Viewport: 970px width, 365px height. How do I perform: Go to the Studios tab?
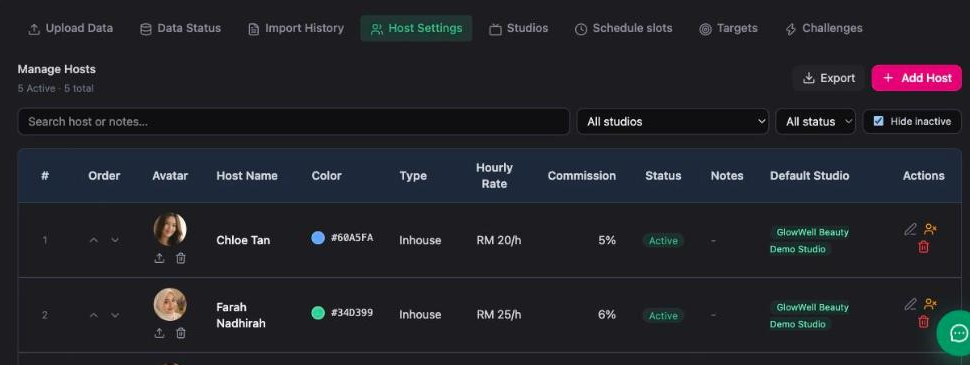[x=518, y=28]
